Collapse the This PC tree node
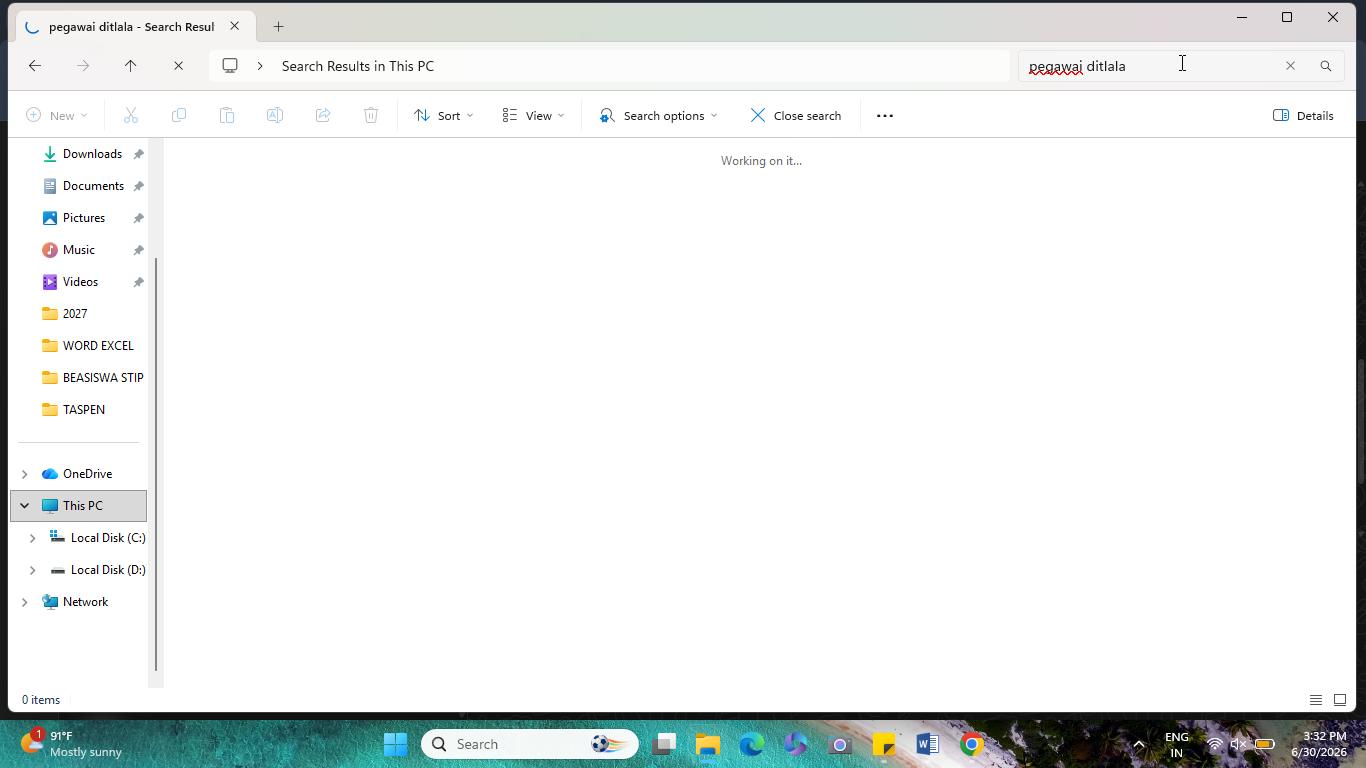The image size is (1366, 768). click(25, 506)
